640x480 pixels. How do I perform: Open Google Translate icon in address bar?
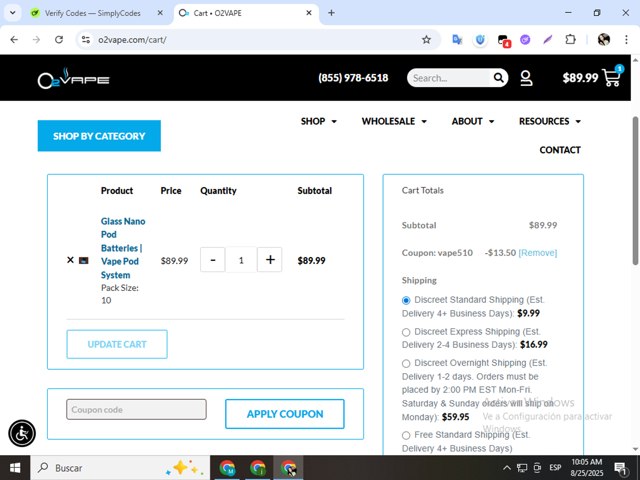tap(457, 40)
